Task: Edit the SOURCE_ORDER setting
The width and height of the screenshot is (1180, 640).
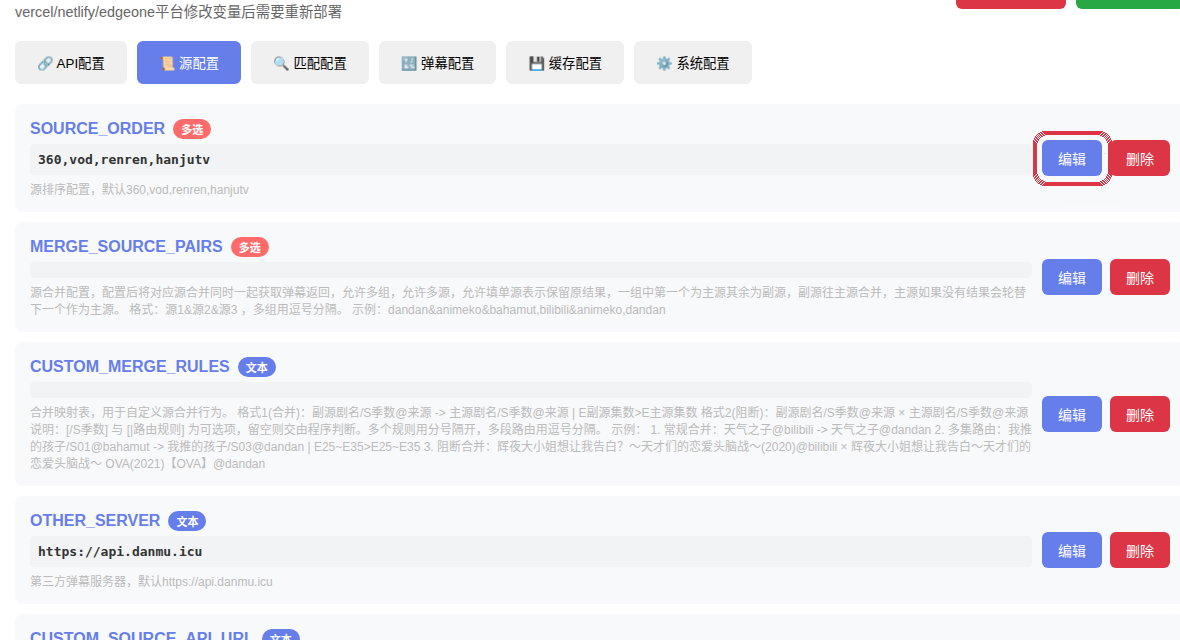Action: 1072,158
